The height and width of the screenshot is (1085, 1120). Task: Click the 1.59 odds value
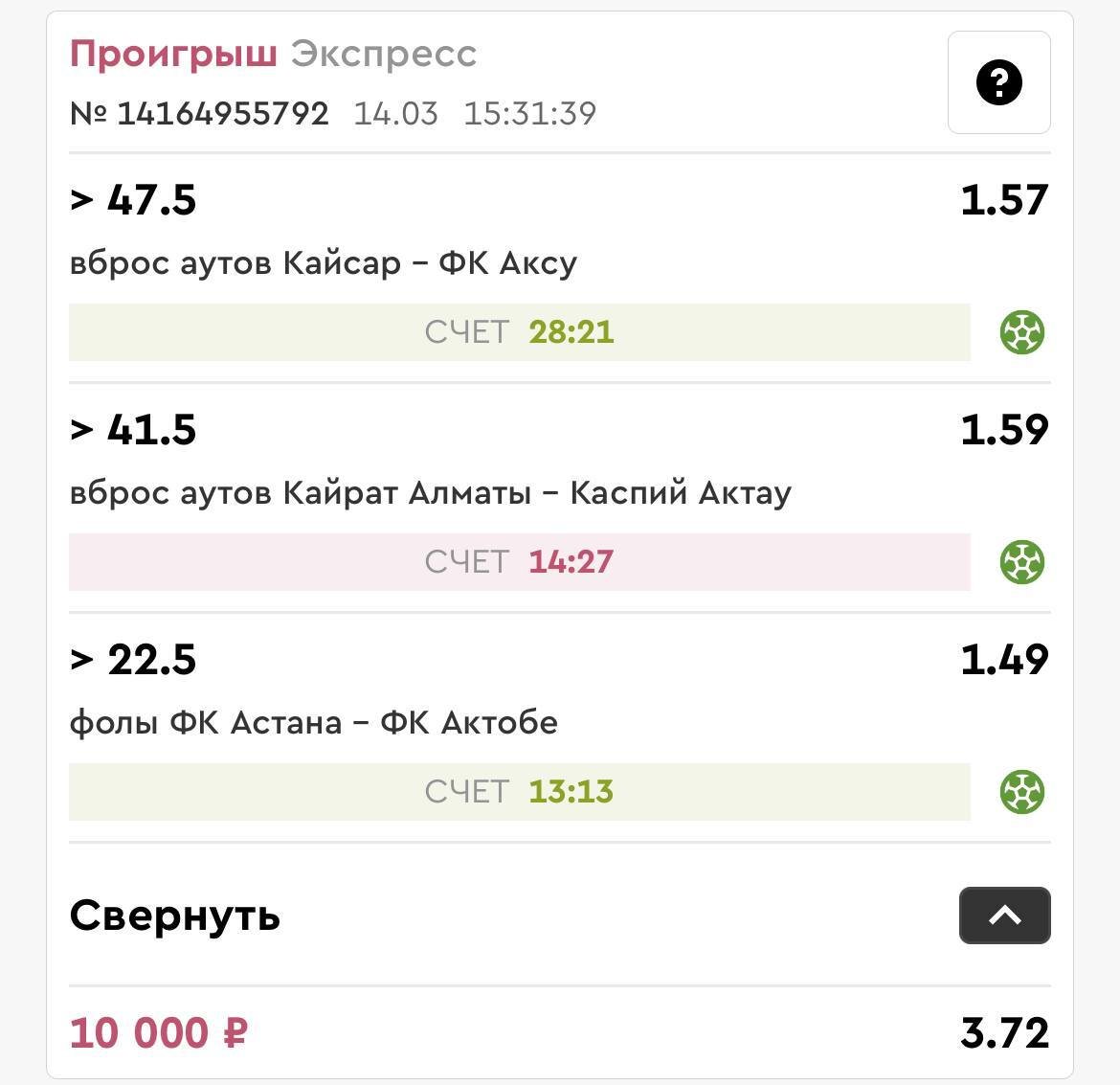coord(1004,430)
